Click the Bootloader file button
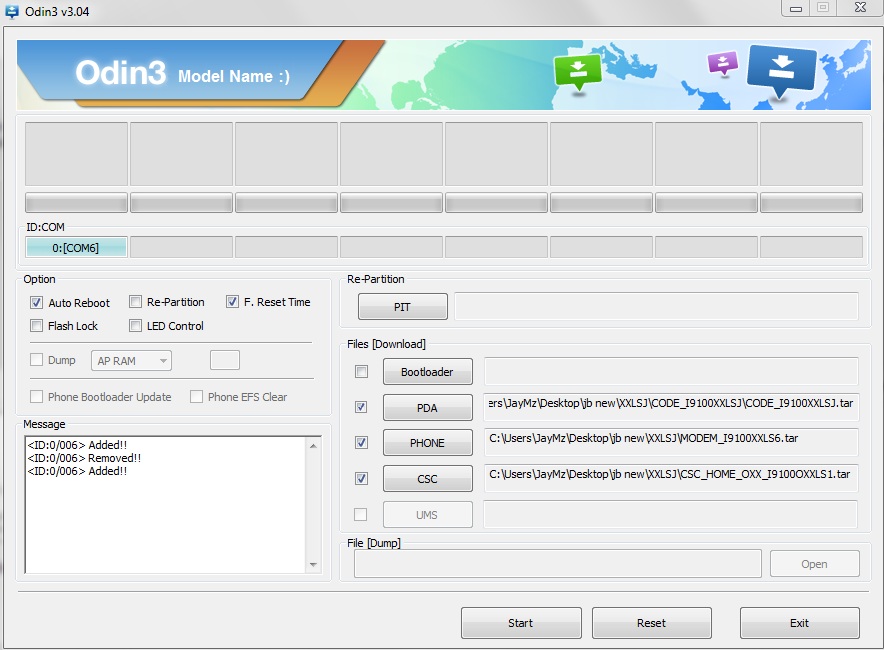 point(427,372)
